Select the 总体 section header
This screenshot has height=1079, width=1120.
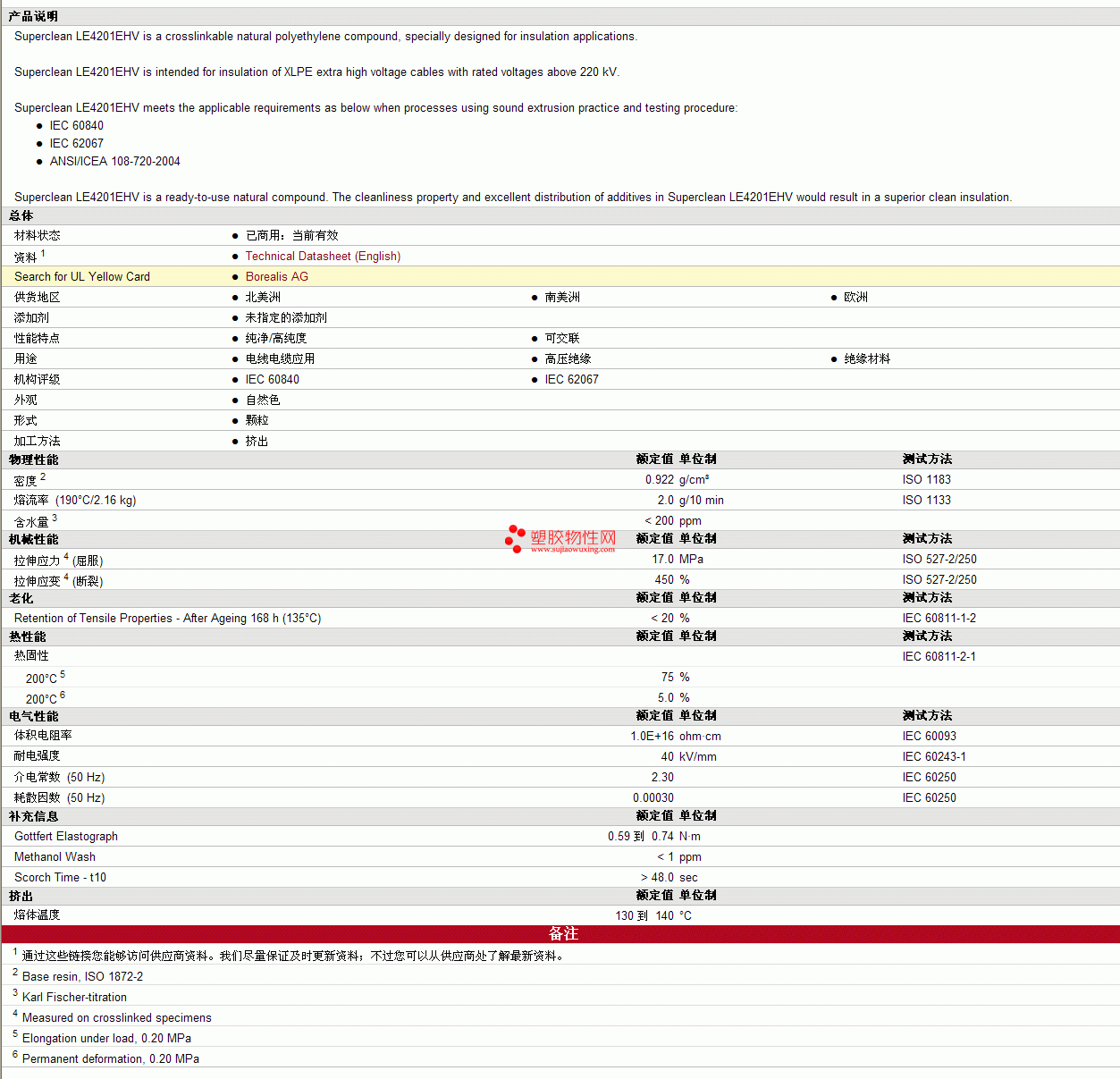tap(21, 215)
